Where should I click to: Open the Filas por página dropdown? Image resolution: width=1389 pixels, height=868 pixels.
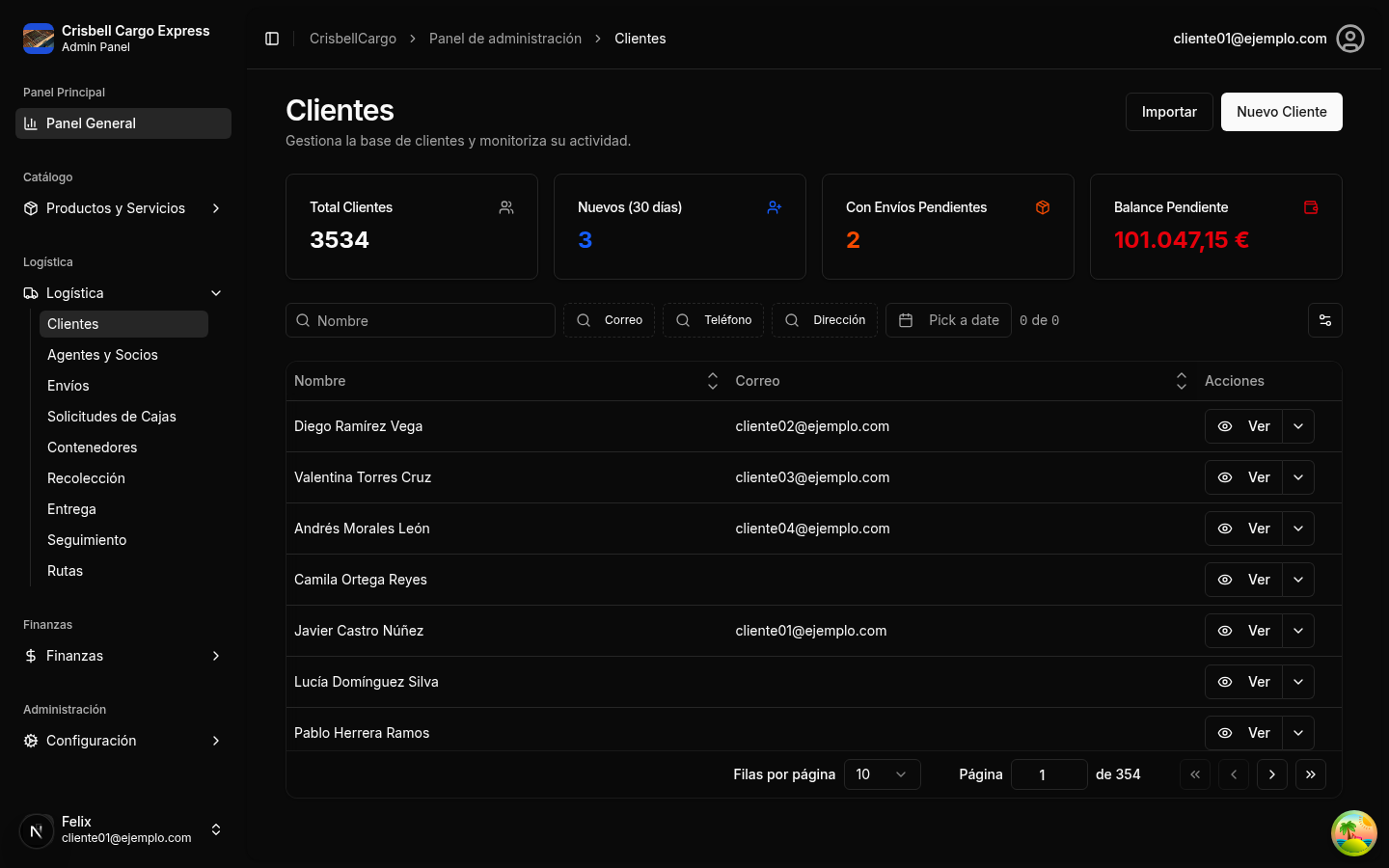click(882, 773)
